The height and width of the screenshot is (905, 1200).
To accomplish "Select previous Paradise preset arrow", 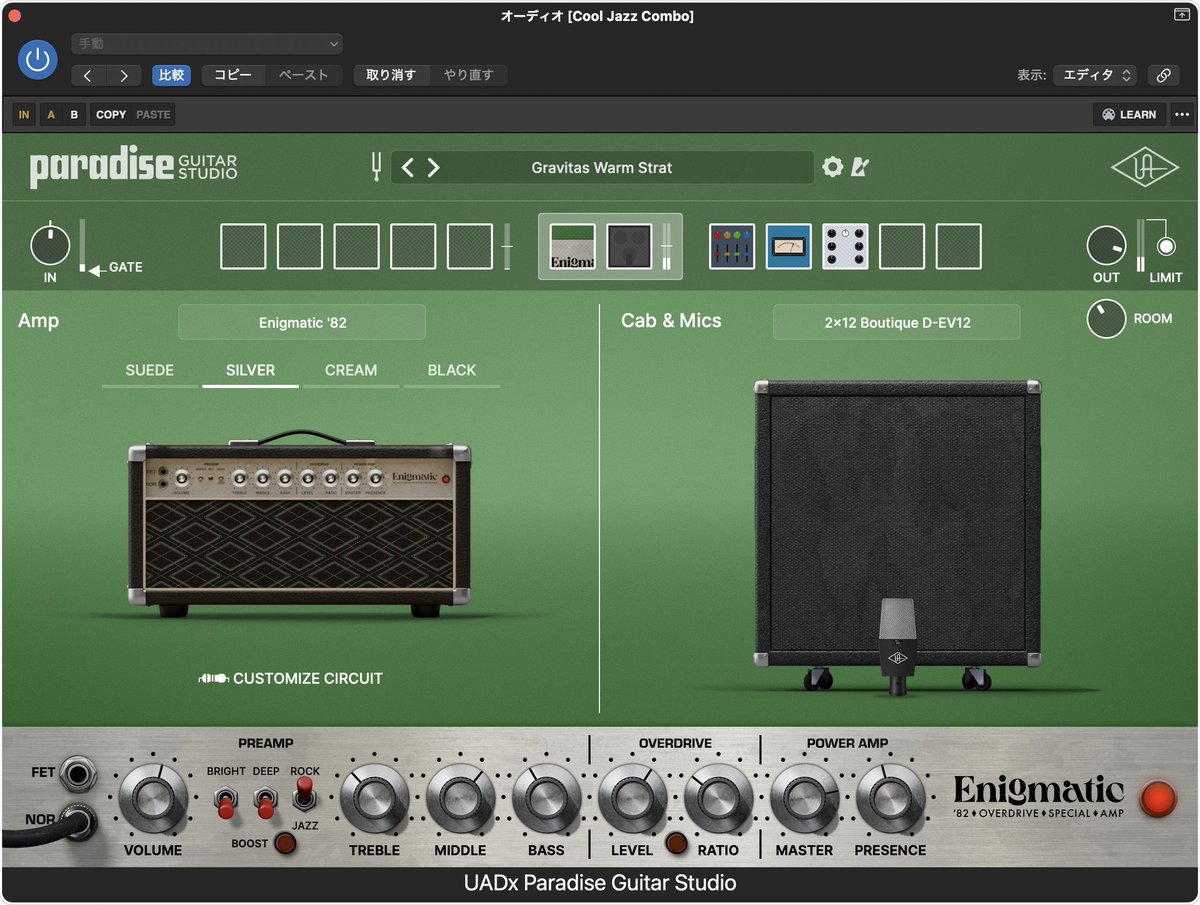I will point(407,168).
